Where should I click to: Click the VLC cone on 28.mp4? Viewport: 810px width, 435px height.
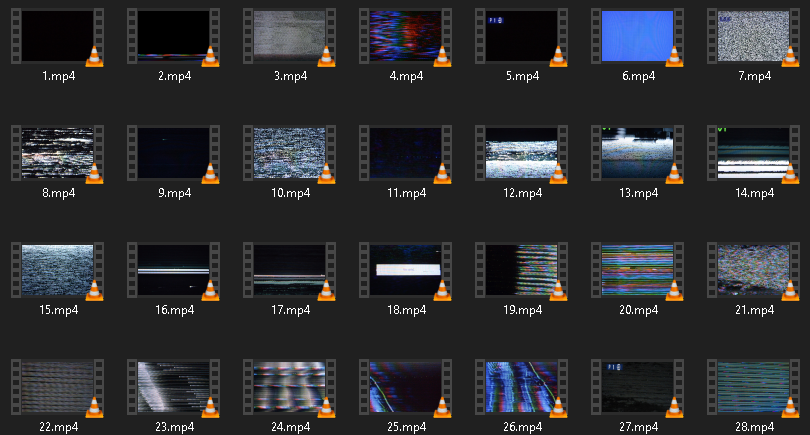790,406
